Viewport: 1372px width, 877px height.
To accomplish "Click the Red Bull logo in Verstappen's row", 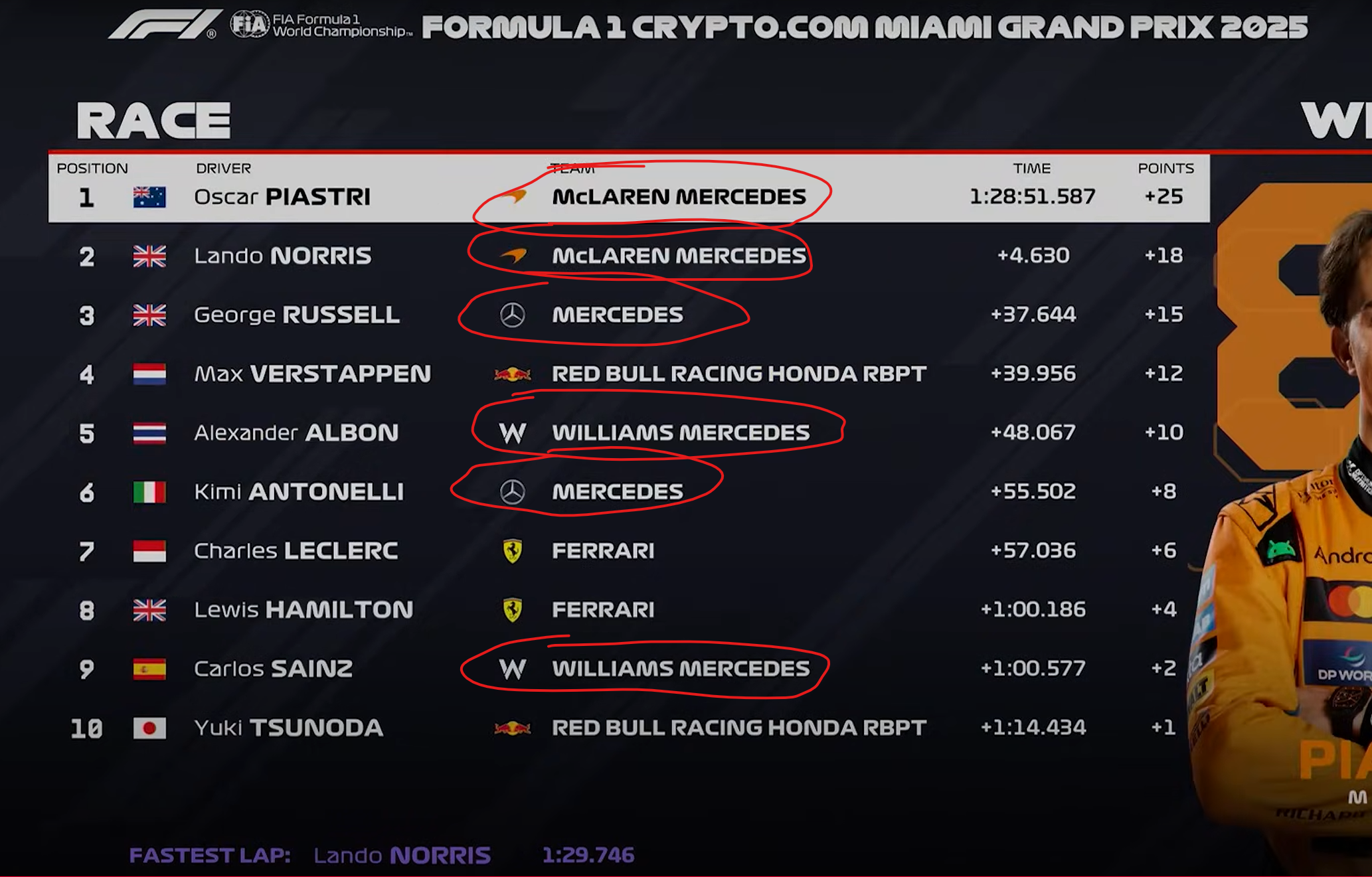I will point(512,374).
